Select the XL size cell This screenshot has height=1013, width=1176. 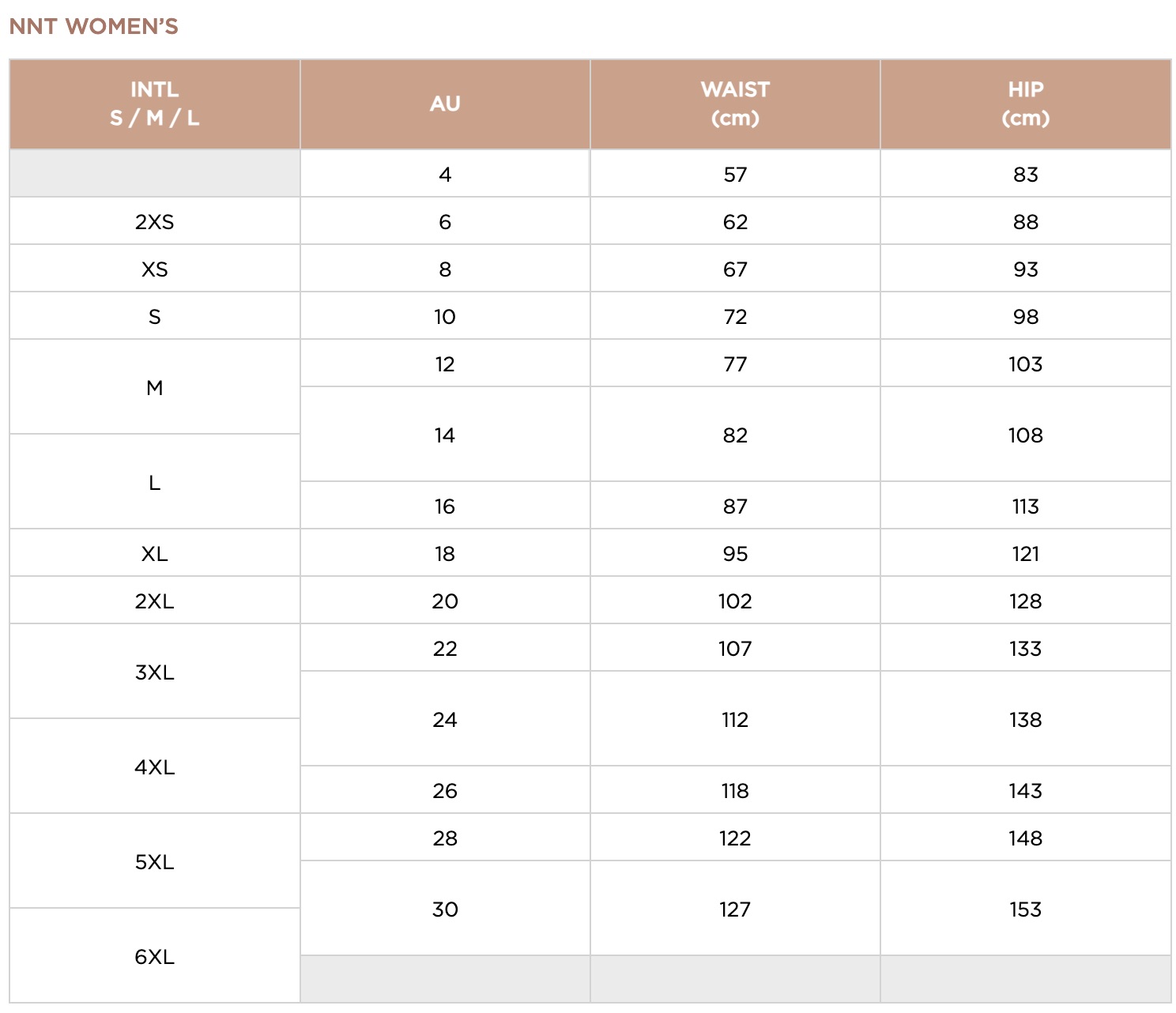[x=155, y=553]
